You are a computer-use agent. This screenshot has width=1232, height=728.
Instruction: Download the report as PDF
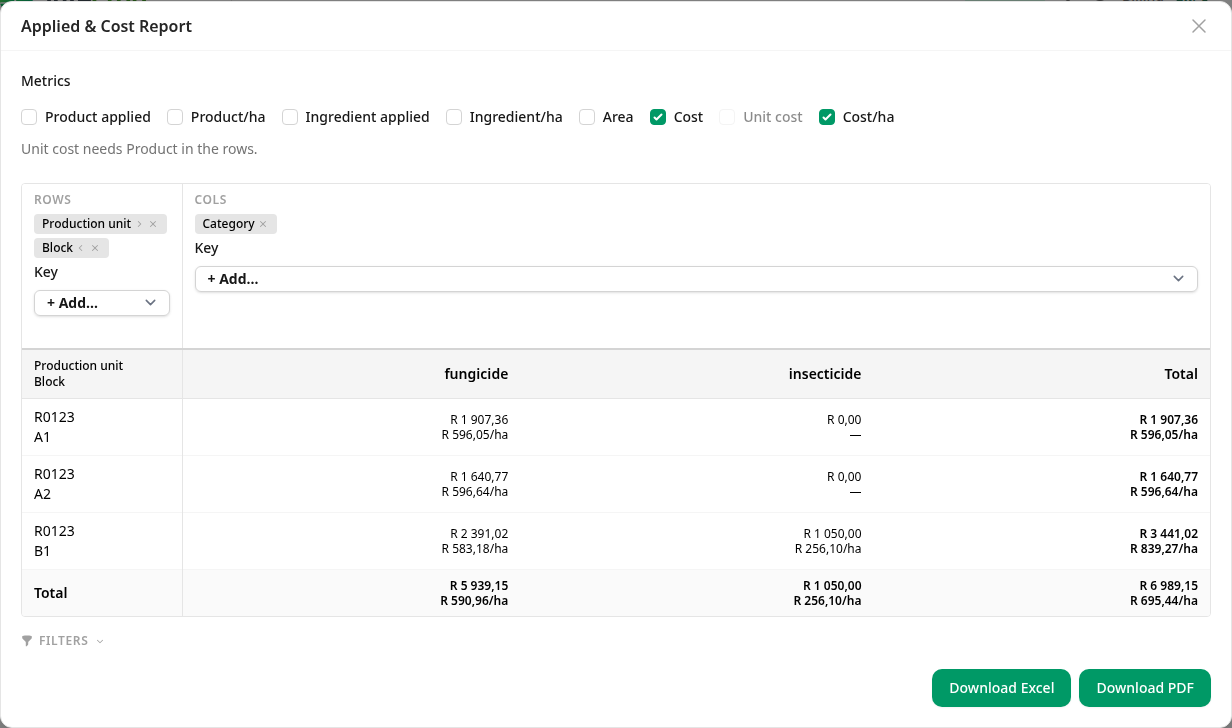tap(1145, 688)
